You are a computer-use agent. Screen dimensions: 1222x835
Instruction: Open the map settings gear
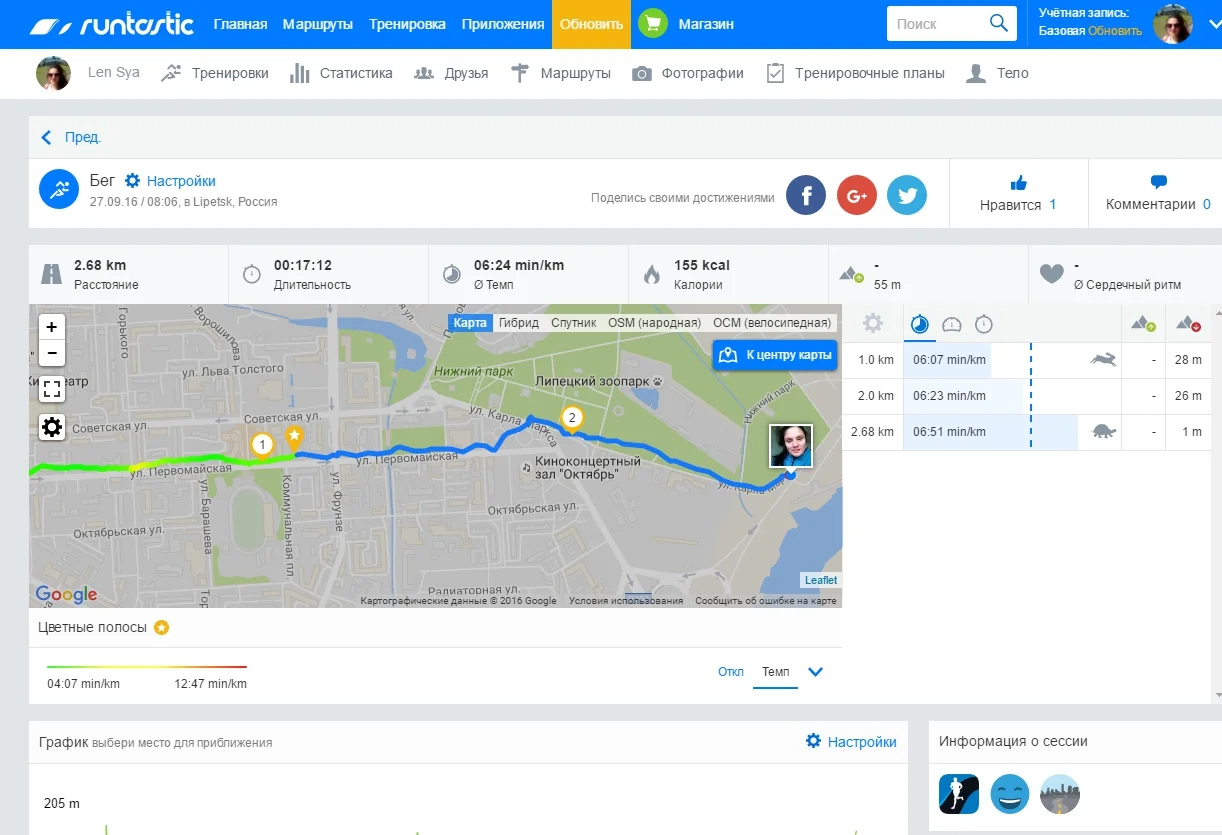point(52,428)
